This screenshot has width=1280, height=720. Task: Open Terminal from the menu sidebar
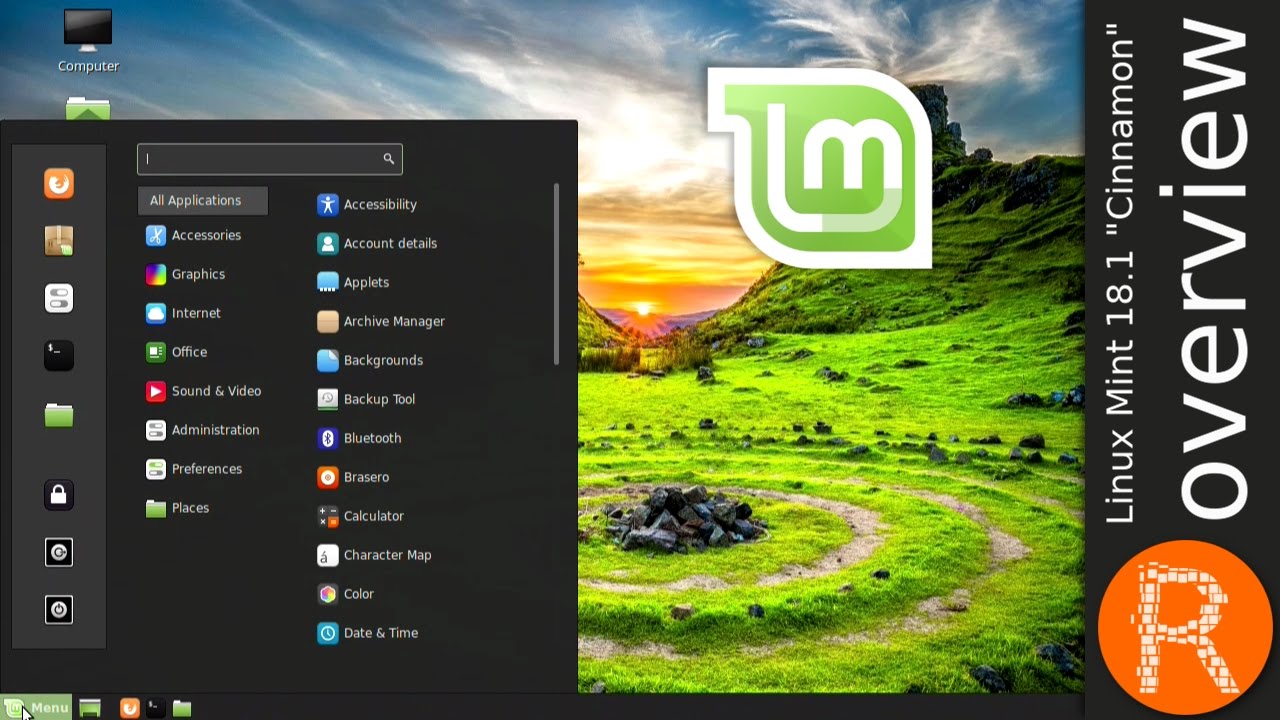tap(58, 355)
